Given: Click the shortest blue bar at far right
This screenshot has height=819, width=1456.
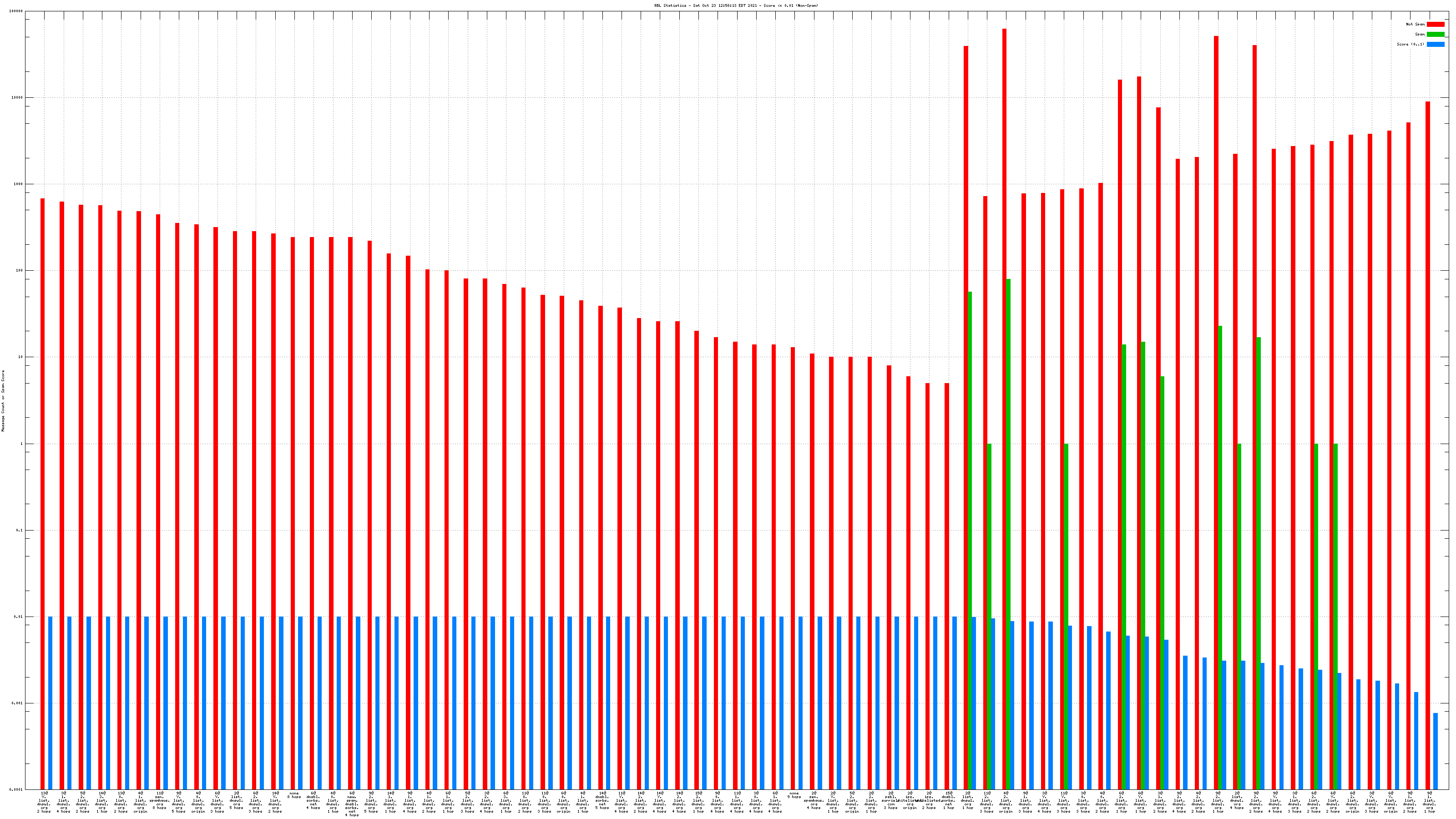Looking at the screenshot, I should pos(1435,751).
